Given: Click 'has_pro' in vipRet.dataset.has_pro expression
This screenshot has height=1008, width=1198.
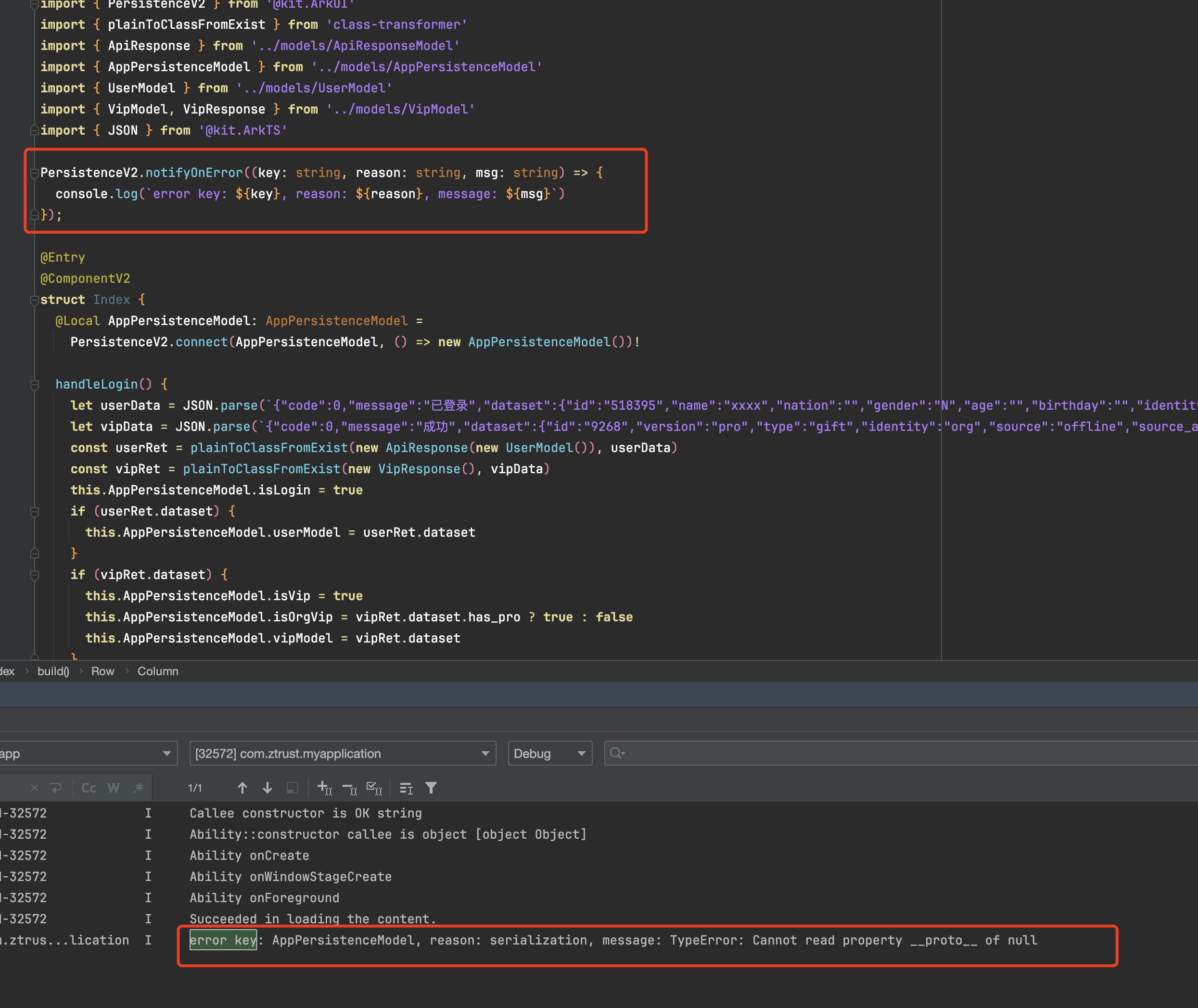Looking at the screenshot, I should (x=494, y=617).
